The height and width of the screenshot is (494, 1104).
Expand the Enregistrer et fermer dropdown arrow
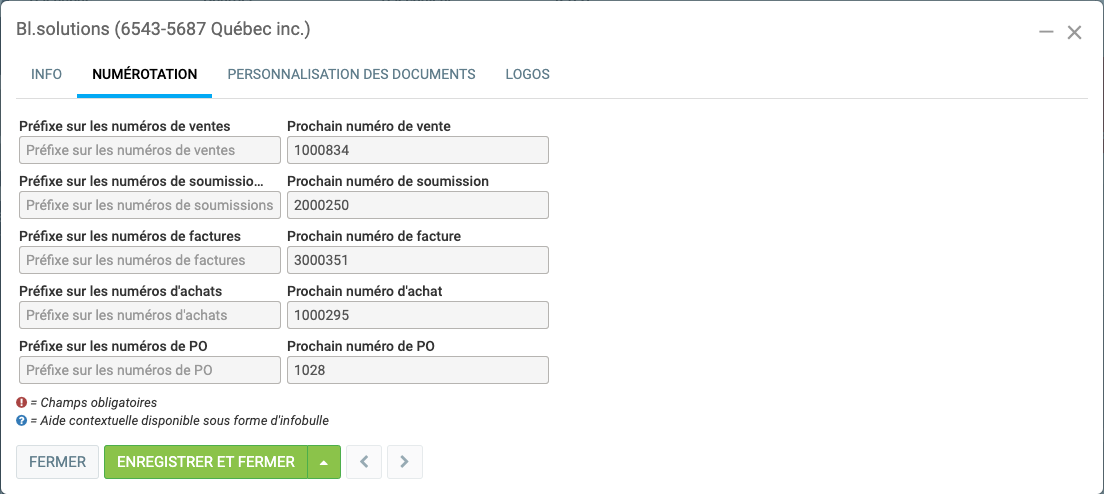pyautogui.click(x=324, y=462)
